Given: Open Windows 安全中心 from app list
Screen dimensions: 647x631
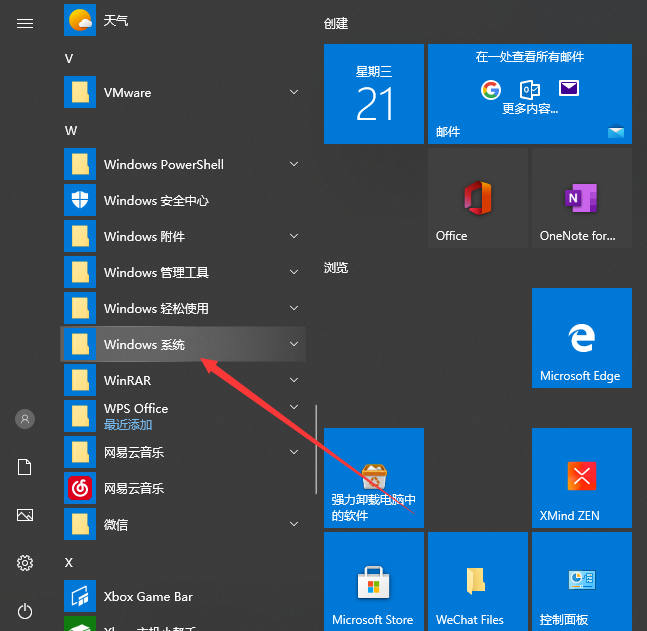Looking at the screenshot, I should (x=156, y=200).
